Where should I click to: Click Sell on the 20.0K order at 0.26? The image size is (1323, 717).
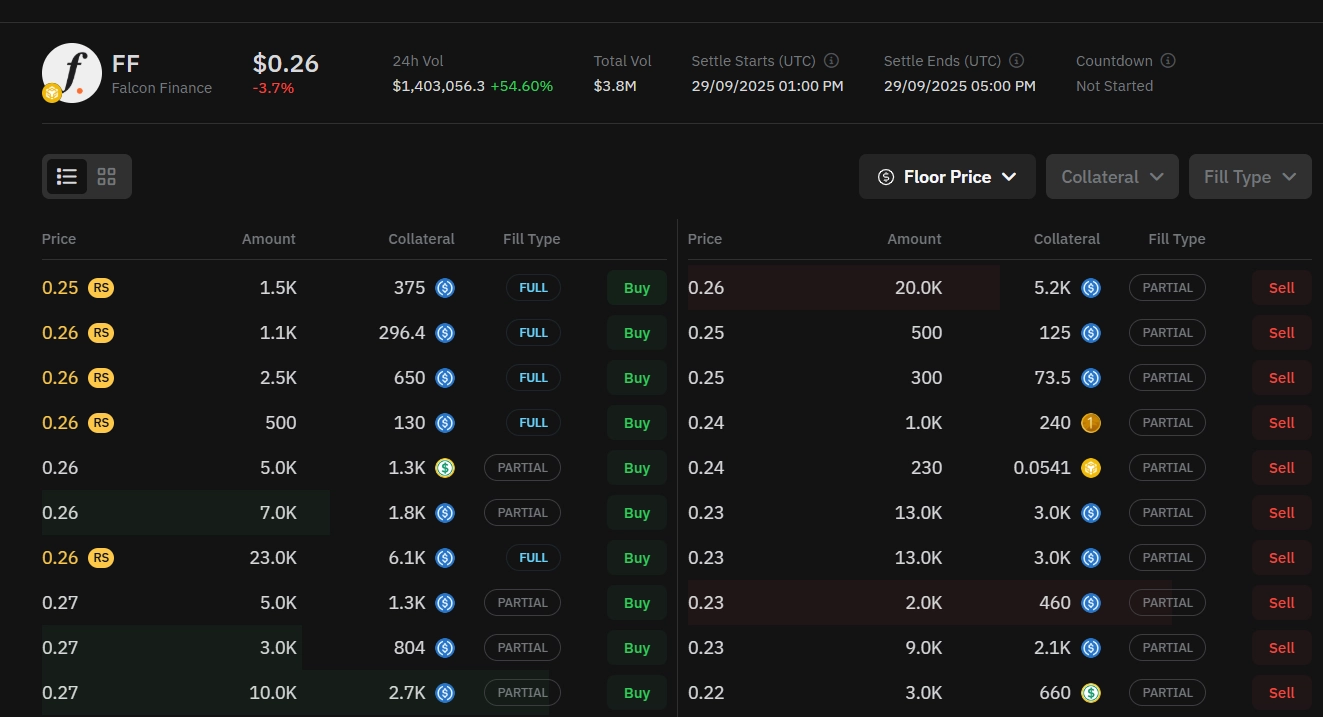pyautogui.click(x=1281, y=287)
